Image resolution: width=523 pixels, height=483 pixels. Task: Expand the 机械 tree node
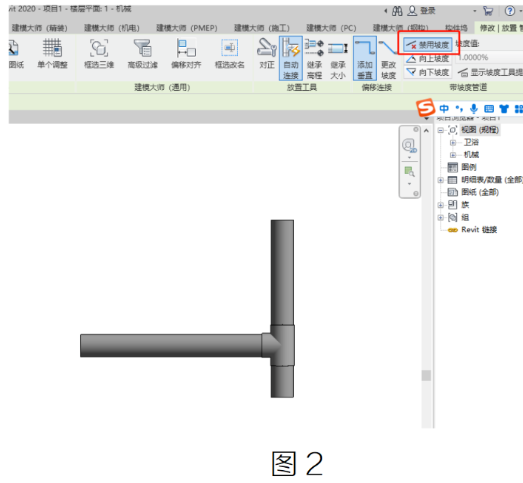[453, 155]
